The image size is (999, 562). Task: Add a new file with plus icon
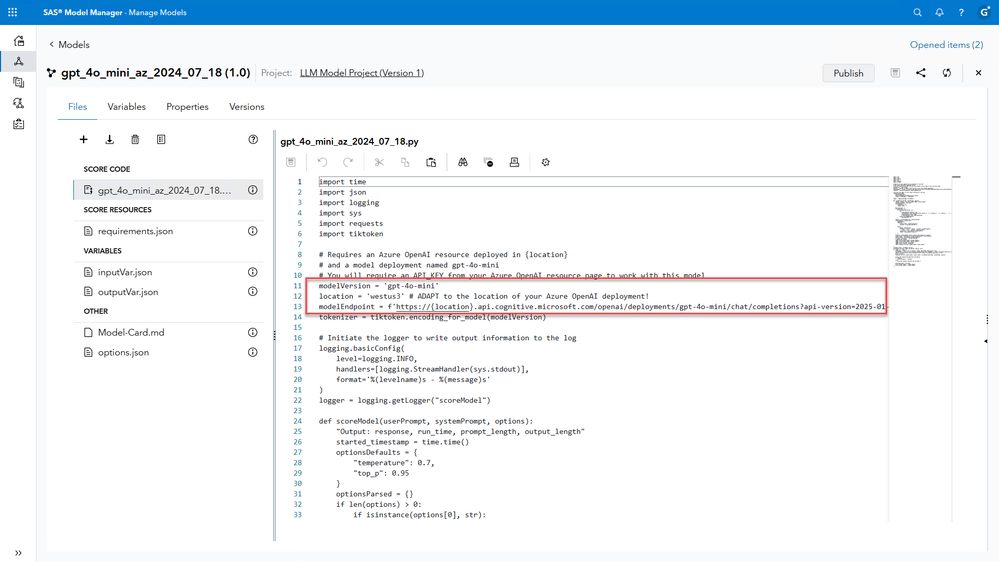83,139
